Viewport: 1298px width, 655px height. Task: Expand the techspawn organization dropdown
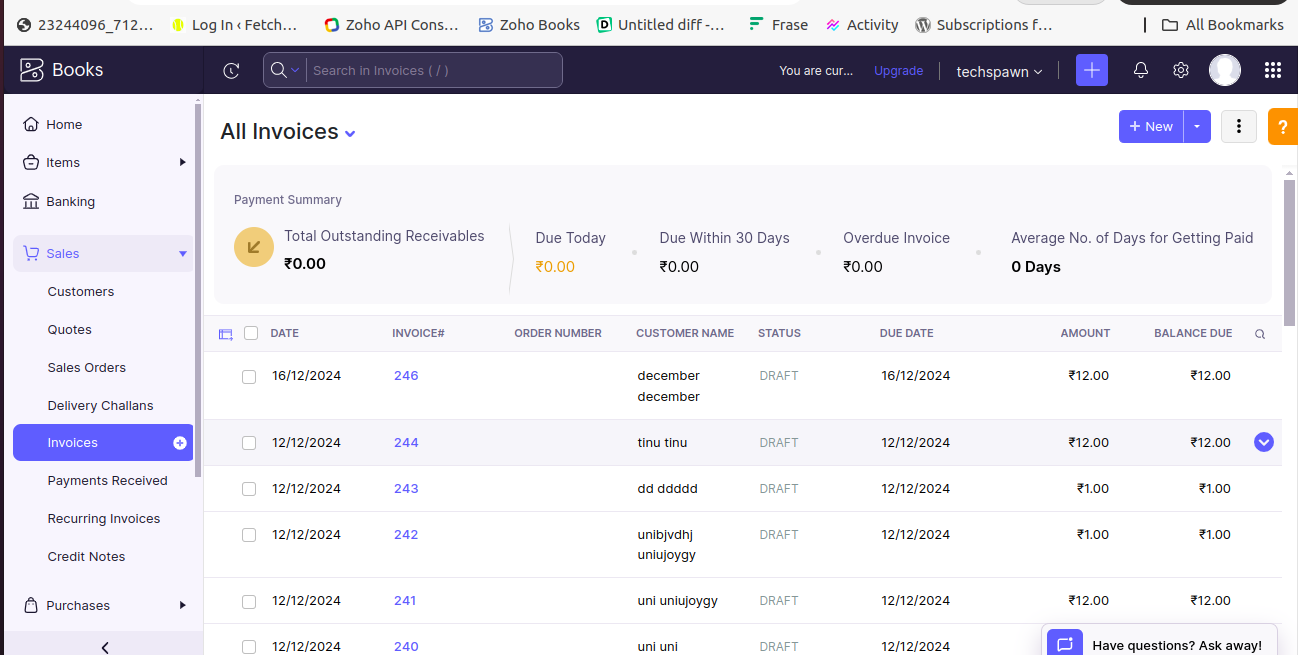click(998, 71)
